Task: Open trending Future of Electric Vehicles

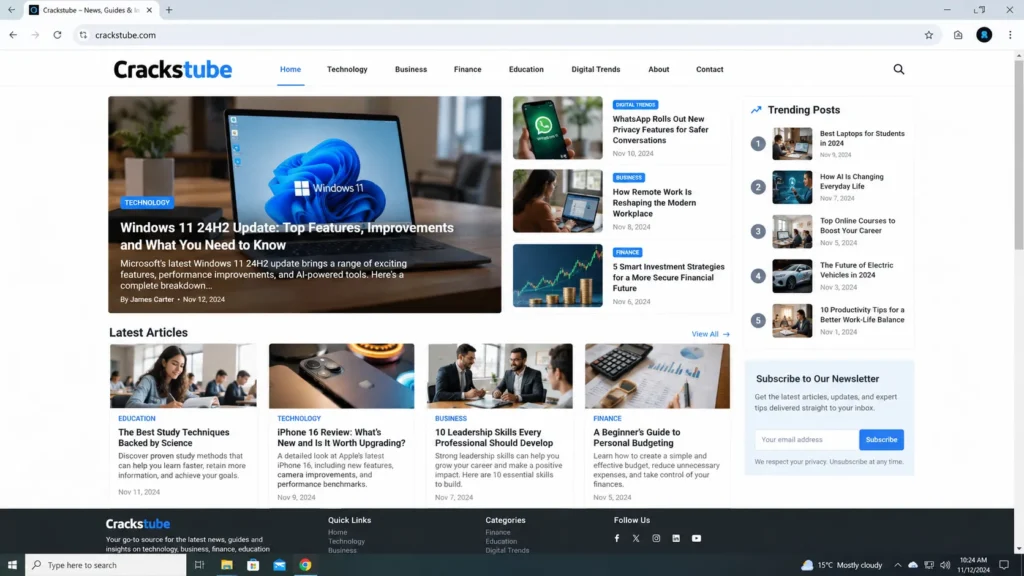Action: point(856,270)
